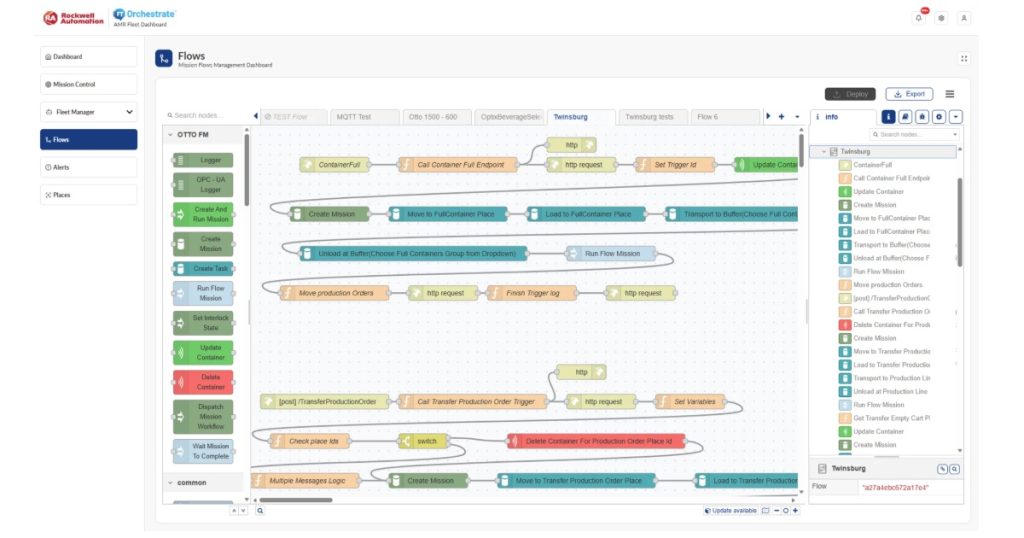Viewport: 1024px width, 538px height.
Task: Collapse the Twinsburg tree in info panel
Action: [824, 151]
